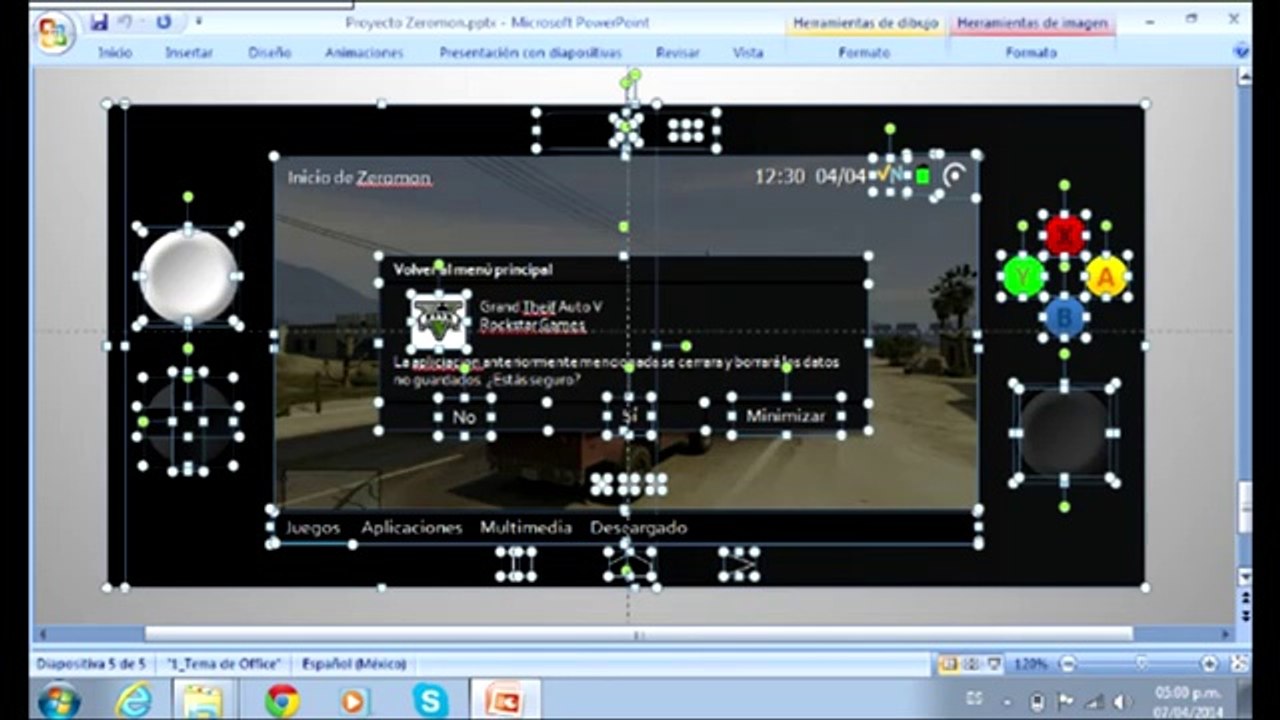Image resolution: width=1280 pixels, height=720 pixels.
Task: Open Formato under Herramientas de dibujo
Action: [864, 53]
